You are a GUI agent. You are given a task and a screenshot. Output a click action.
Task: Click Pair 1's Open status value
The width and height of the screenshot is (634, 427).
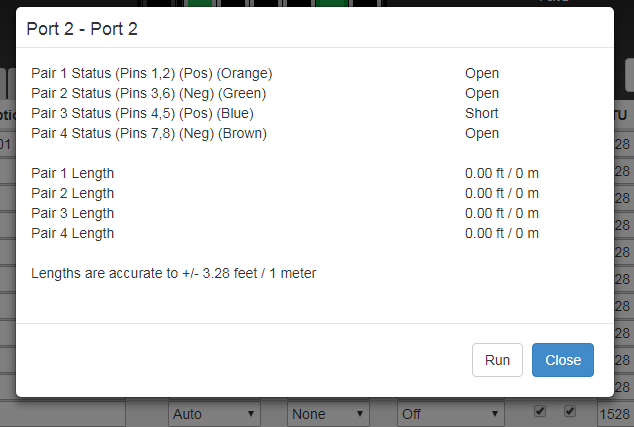[x=481, y=73]
